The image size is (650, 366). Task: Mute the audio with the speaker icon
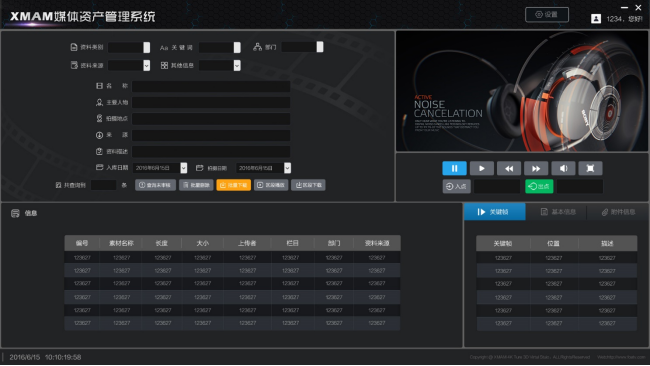point(563,168)
